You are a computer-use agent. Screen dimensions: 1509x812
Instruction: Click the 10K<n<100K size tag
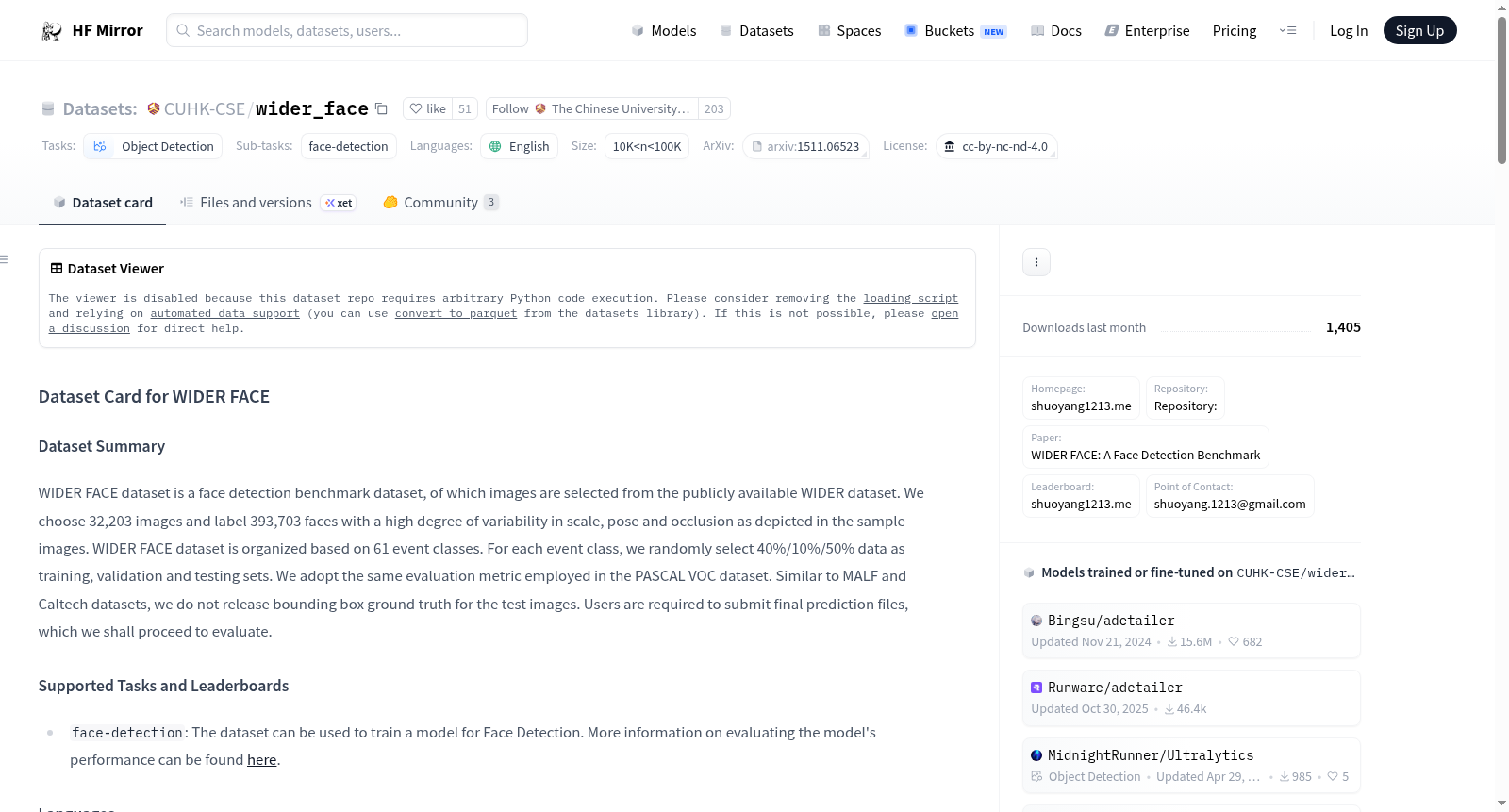click(x=647, y=146)
